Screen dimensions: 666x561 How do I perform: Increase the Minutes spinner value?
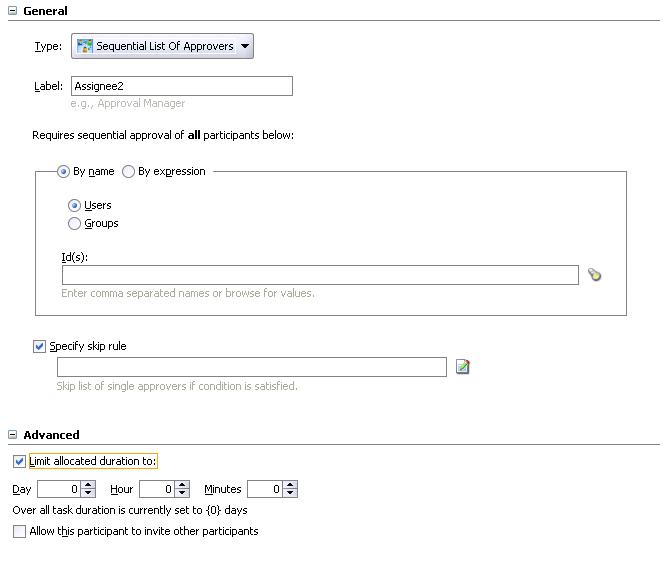[290, 485]
